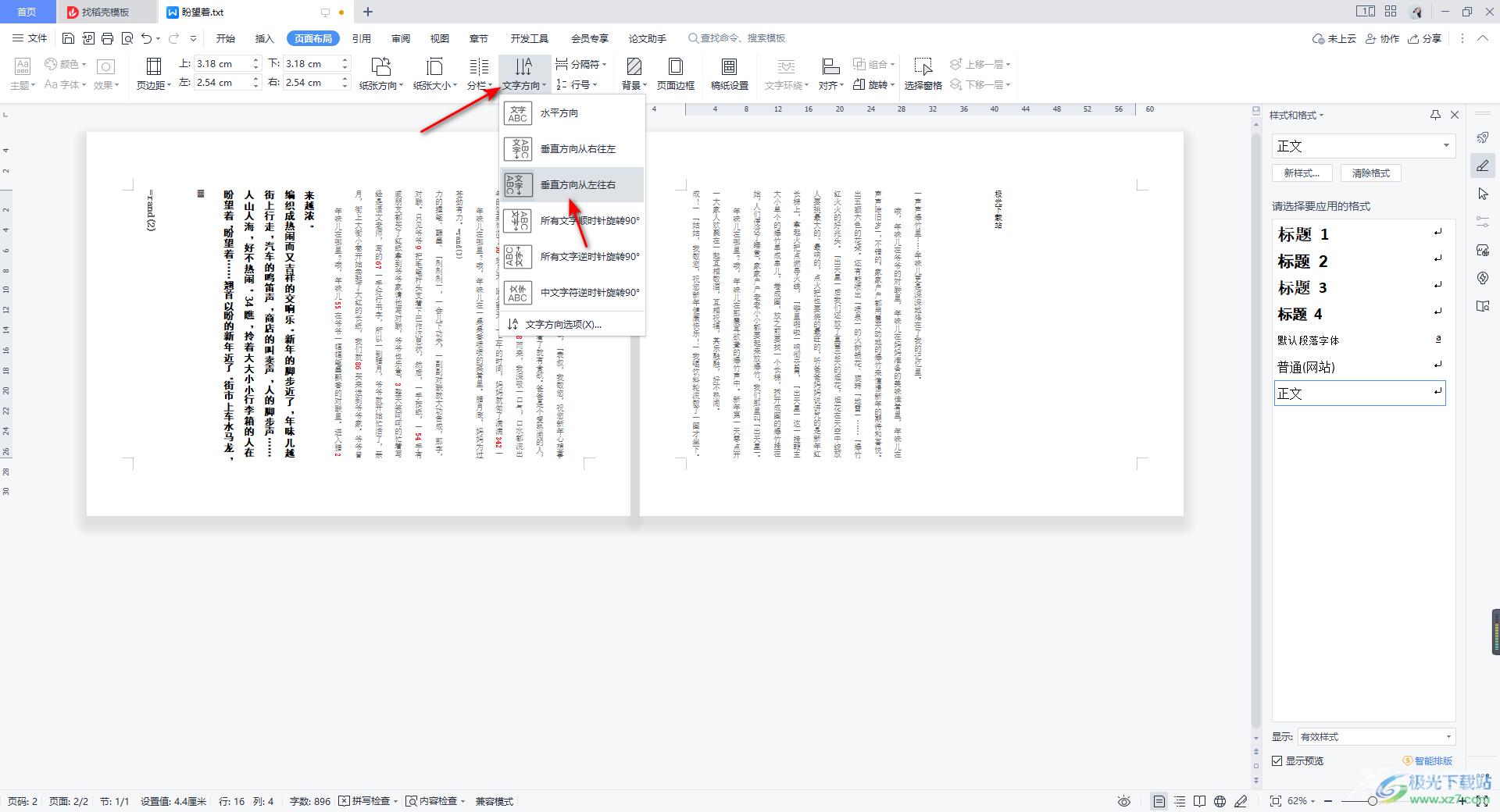Viewport: 1500px width, 812px height.
Task: Open the quick access customize dropdown arrow
Action: click(x=193, y=38)
